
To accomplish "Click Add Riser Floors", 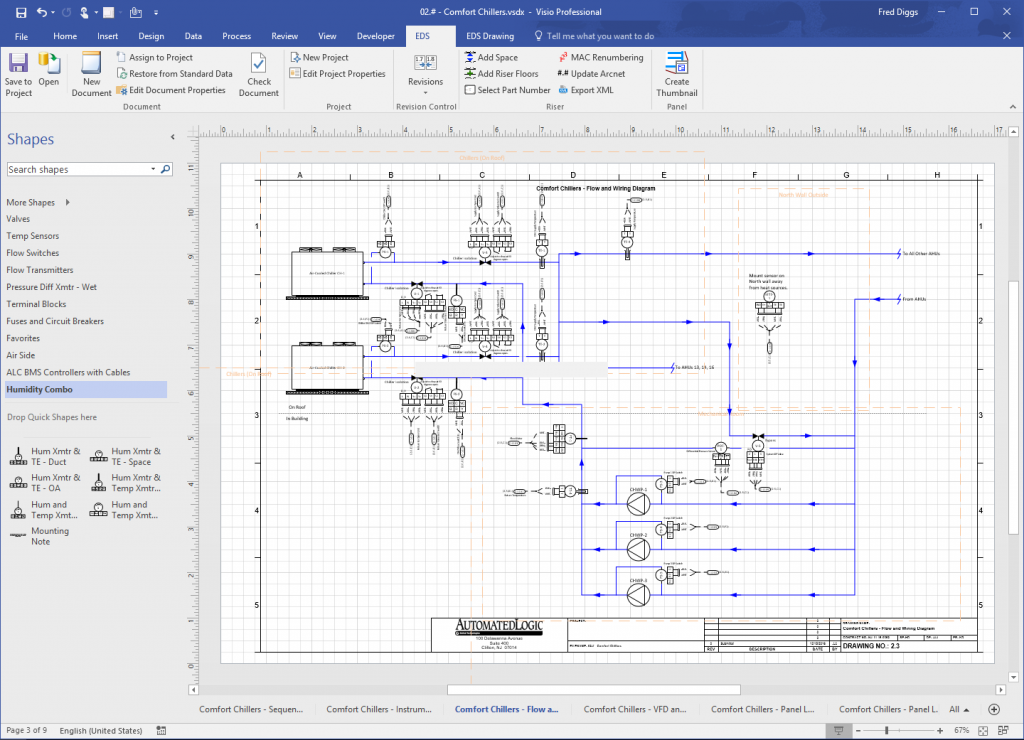I will pos(502,74).
